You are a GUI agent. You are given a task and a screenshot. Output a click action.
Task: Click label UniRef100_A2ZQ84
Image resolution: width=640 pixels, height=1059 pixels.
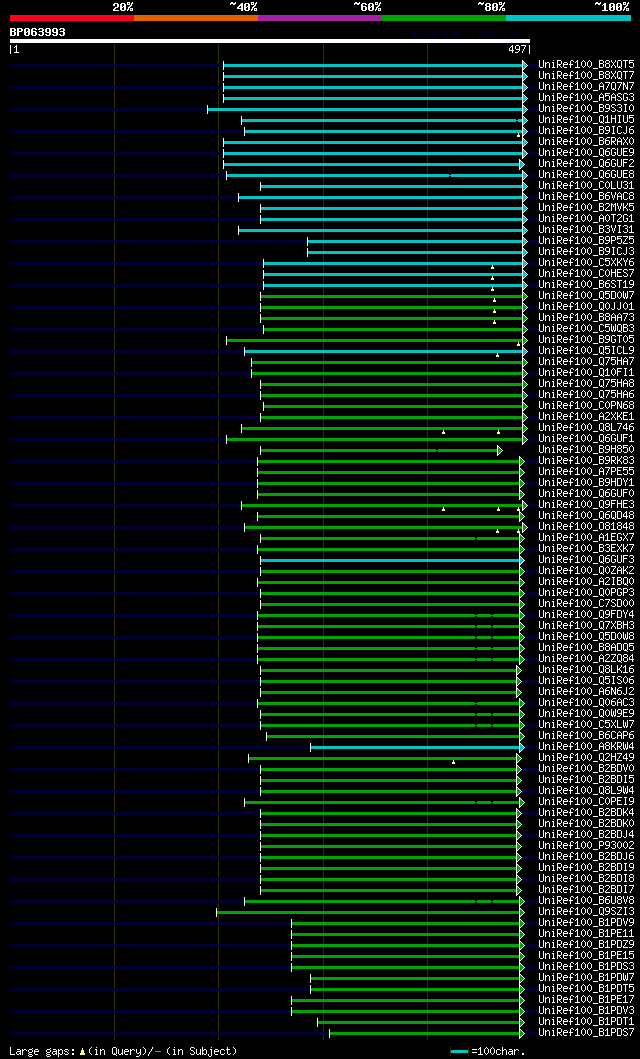tap(587, 658)
